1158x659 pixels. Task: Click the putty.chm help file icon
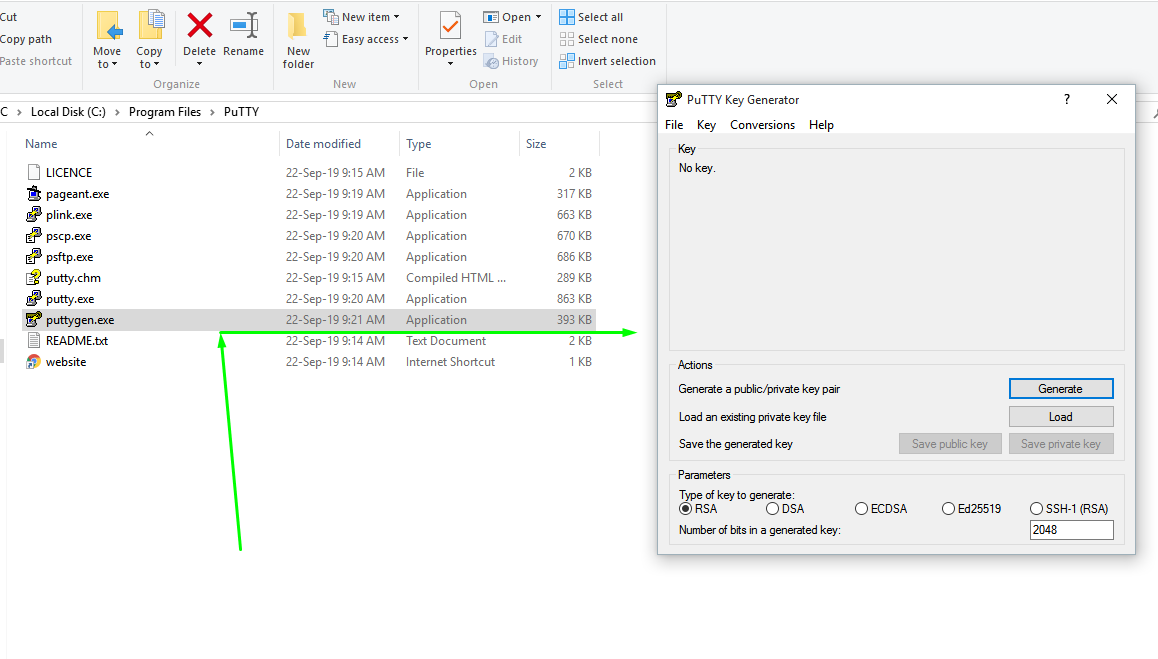[x=33, y=278]
